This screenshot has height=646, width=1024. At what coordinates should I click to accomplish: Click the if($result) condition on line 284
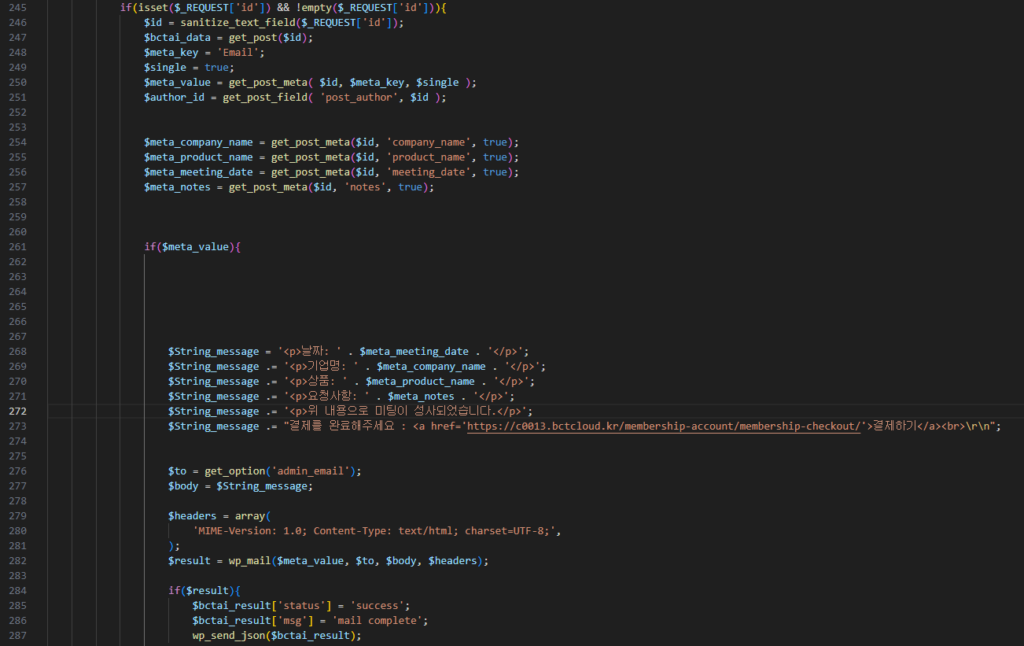pos(201,590)
